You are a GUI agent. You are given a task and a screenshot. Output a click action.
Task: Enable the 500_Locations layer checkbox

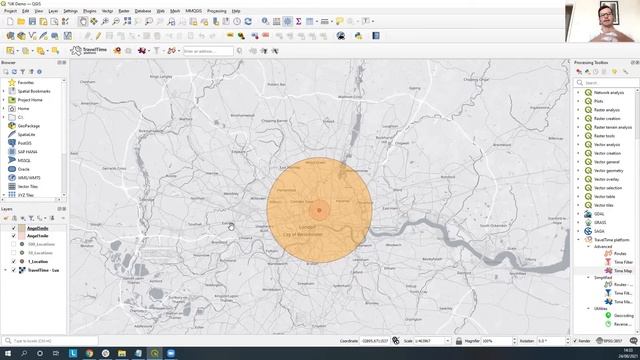click(x=14, y=244)
